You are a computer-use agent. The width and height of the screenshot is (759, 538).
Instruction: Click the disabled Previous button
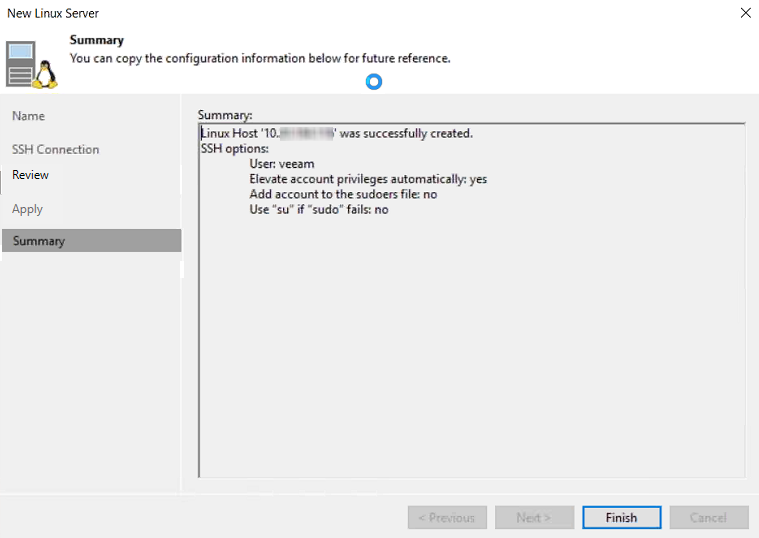click(447, 517)
